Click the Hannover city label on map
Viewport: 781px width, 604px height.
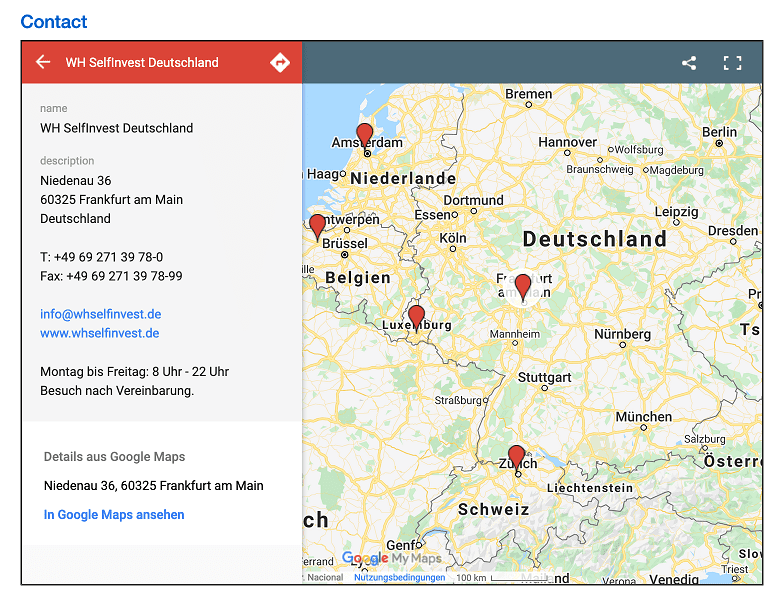[567, 142]
